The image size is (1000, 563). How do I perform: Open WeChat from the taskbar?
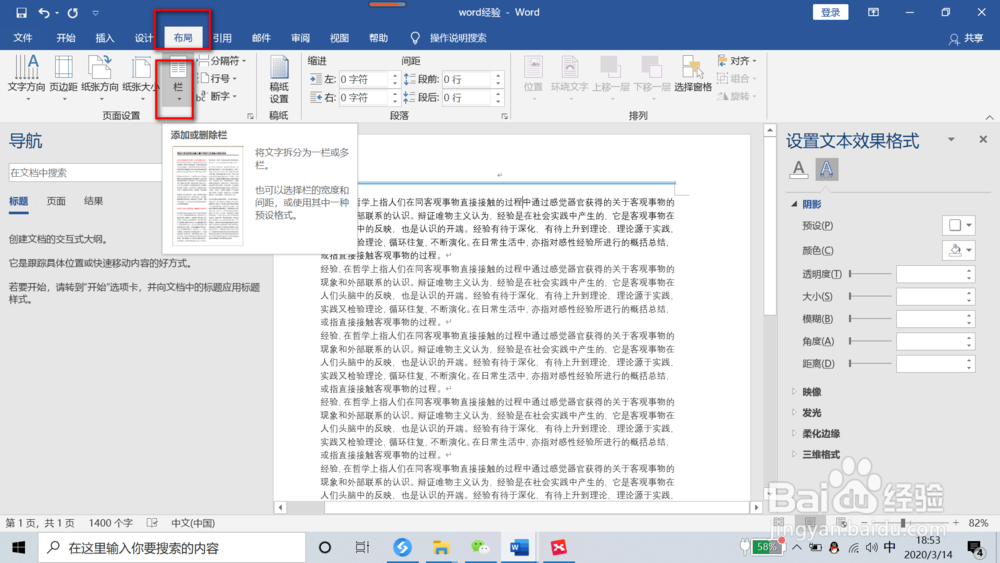coord(480,547)
